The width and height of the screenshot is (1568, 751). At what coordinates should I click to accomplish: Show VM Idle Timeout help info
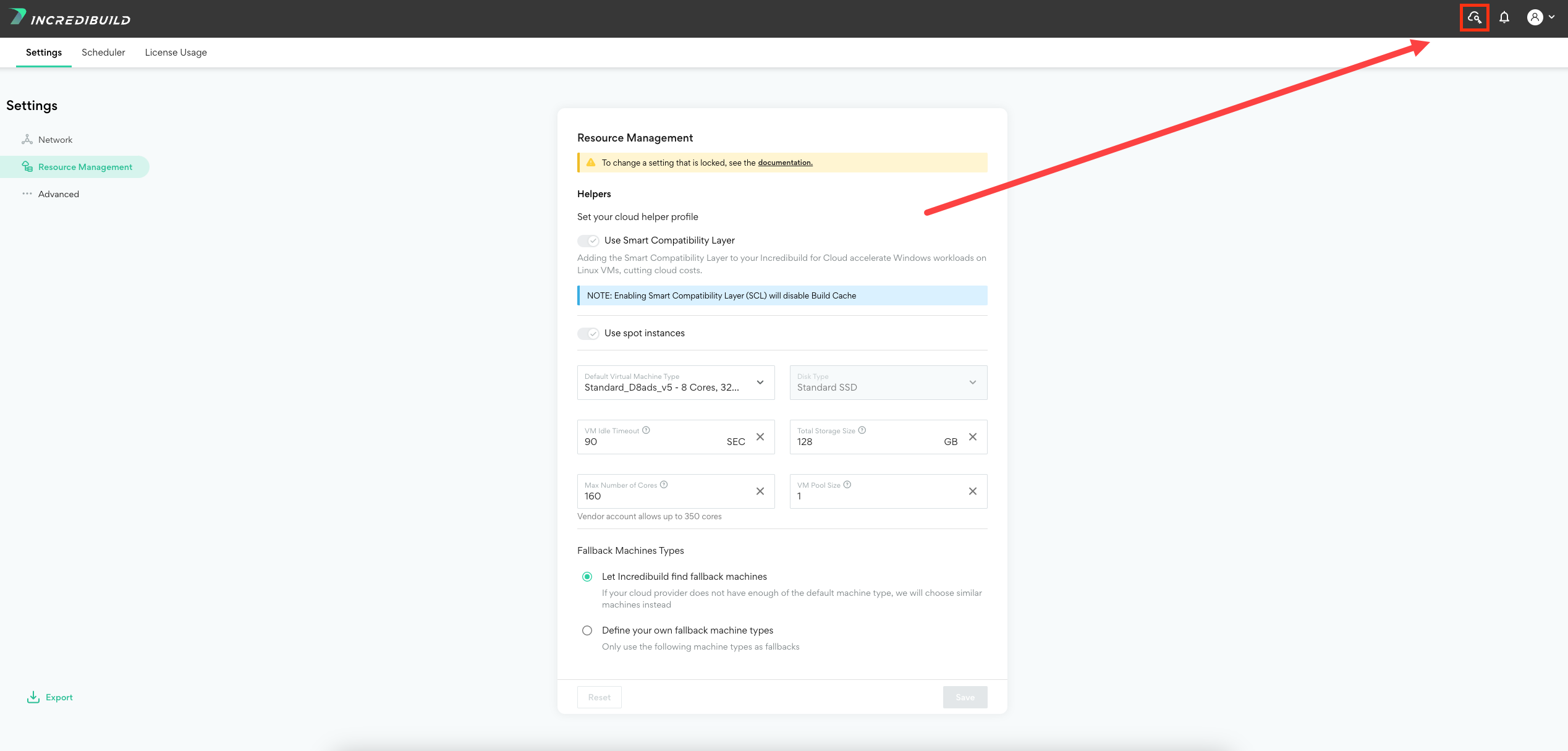[x=646, y=430]
